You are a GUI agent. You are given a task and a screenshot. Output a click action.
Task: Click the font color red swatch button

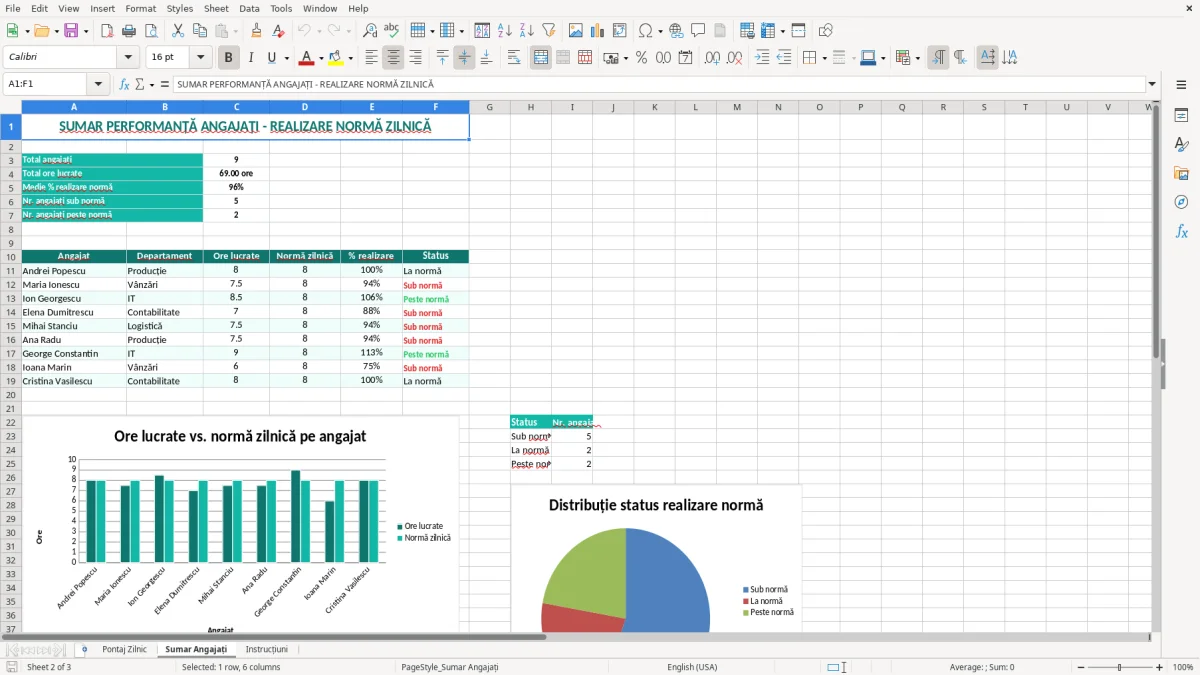[x=306, y=58]
